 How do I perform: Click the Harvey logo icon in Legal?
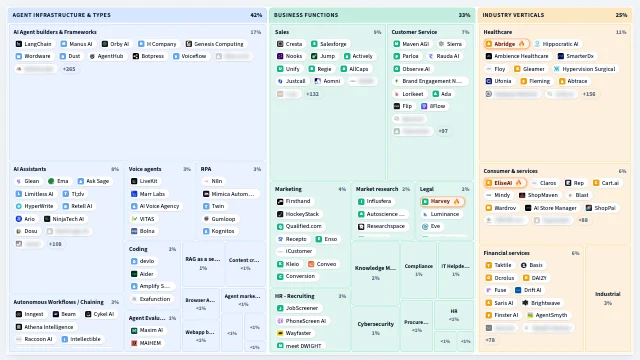[425, 202]
